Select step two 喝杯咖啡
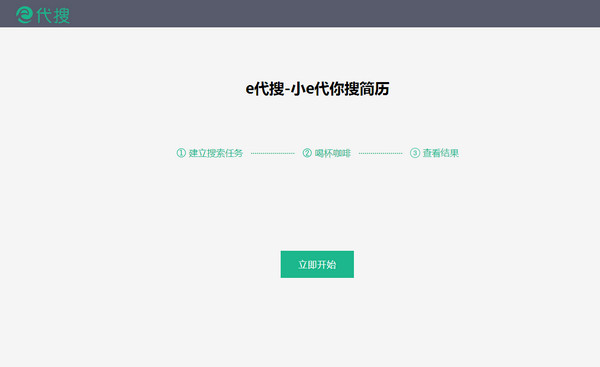Screen dimensions: 600x367 pyautogui.click(x=326, y=153)
